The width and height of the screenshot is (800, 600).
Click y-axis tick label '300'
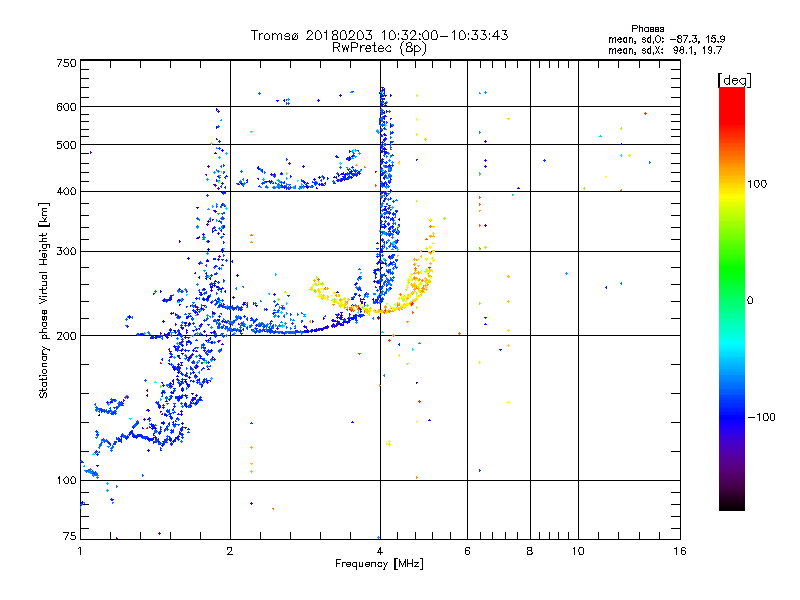[x=66, y=252]
